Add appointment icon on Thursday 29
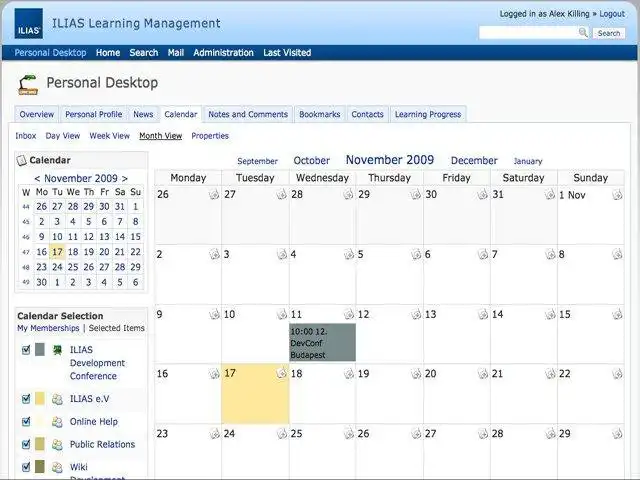The width and height of the screenshot is (640, 480). (x=416, y=194)
